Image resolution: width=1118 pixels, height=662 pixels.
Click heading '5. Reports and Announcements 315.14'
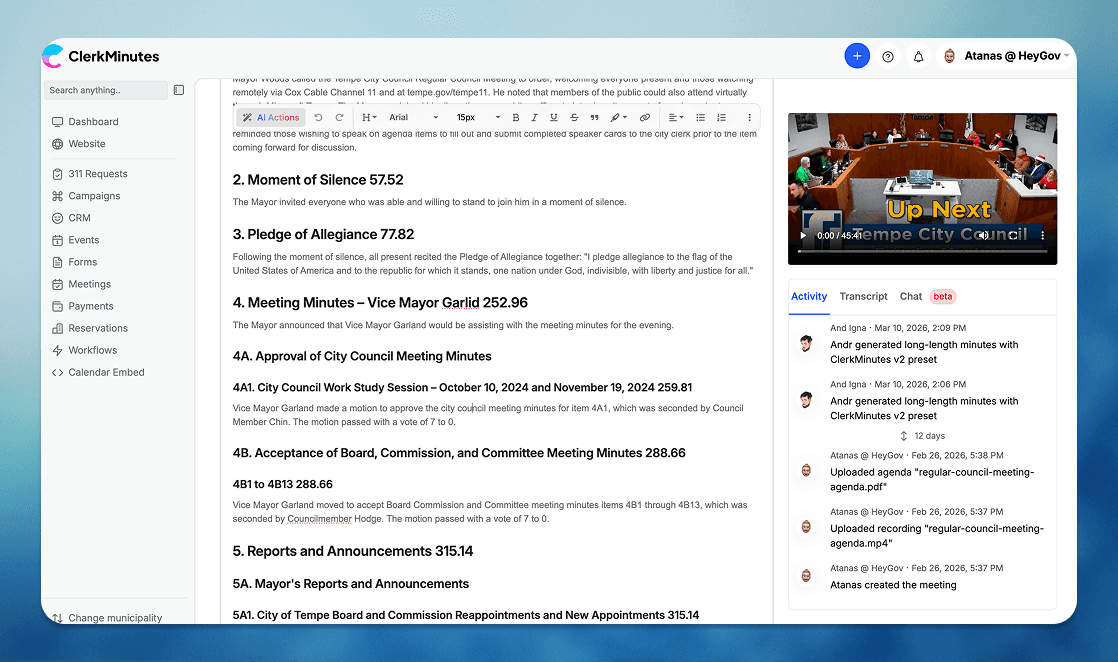click(x=353, y=551)
